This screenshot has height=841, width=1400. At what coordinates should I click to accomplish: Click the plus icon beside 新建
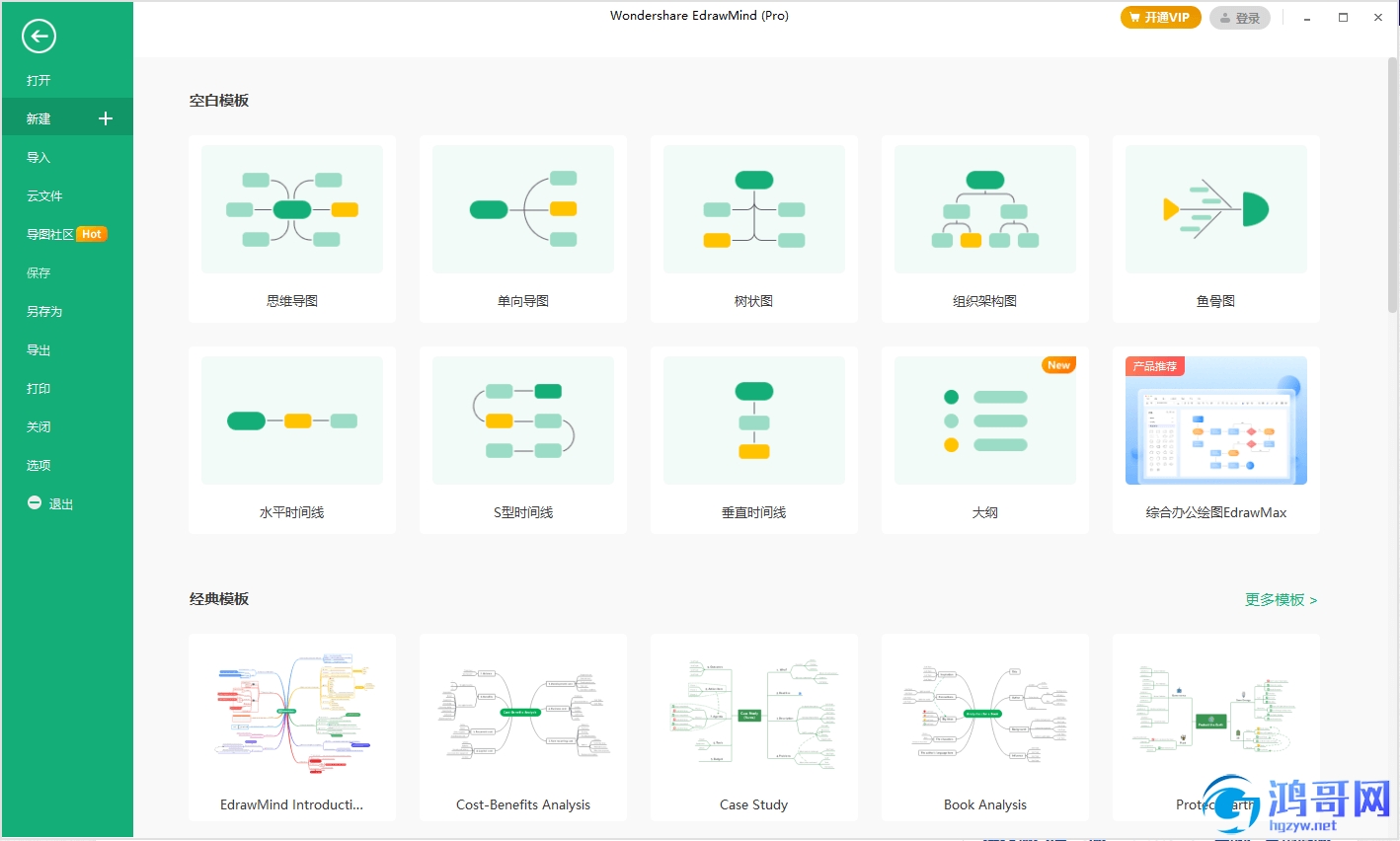pyautogui.click(x=106, y=118)
